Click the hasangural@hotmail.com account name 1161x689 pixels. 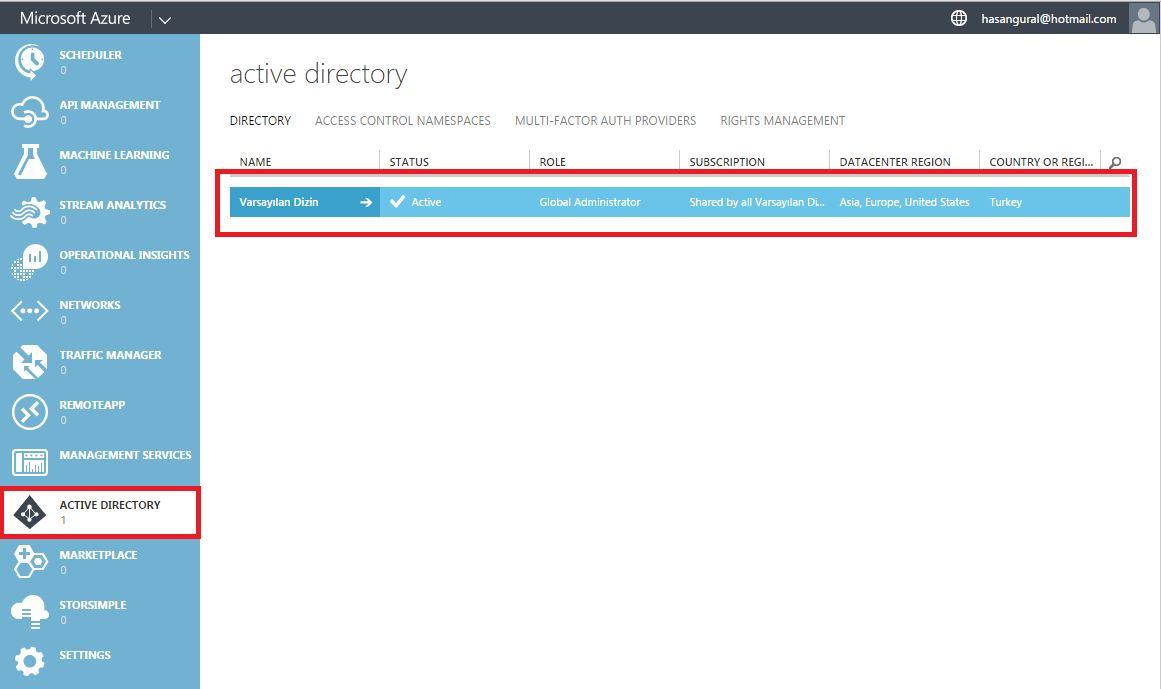(x=1048, y=19)
